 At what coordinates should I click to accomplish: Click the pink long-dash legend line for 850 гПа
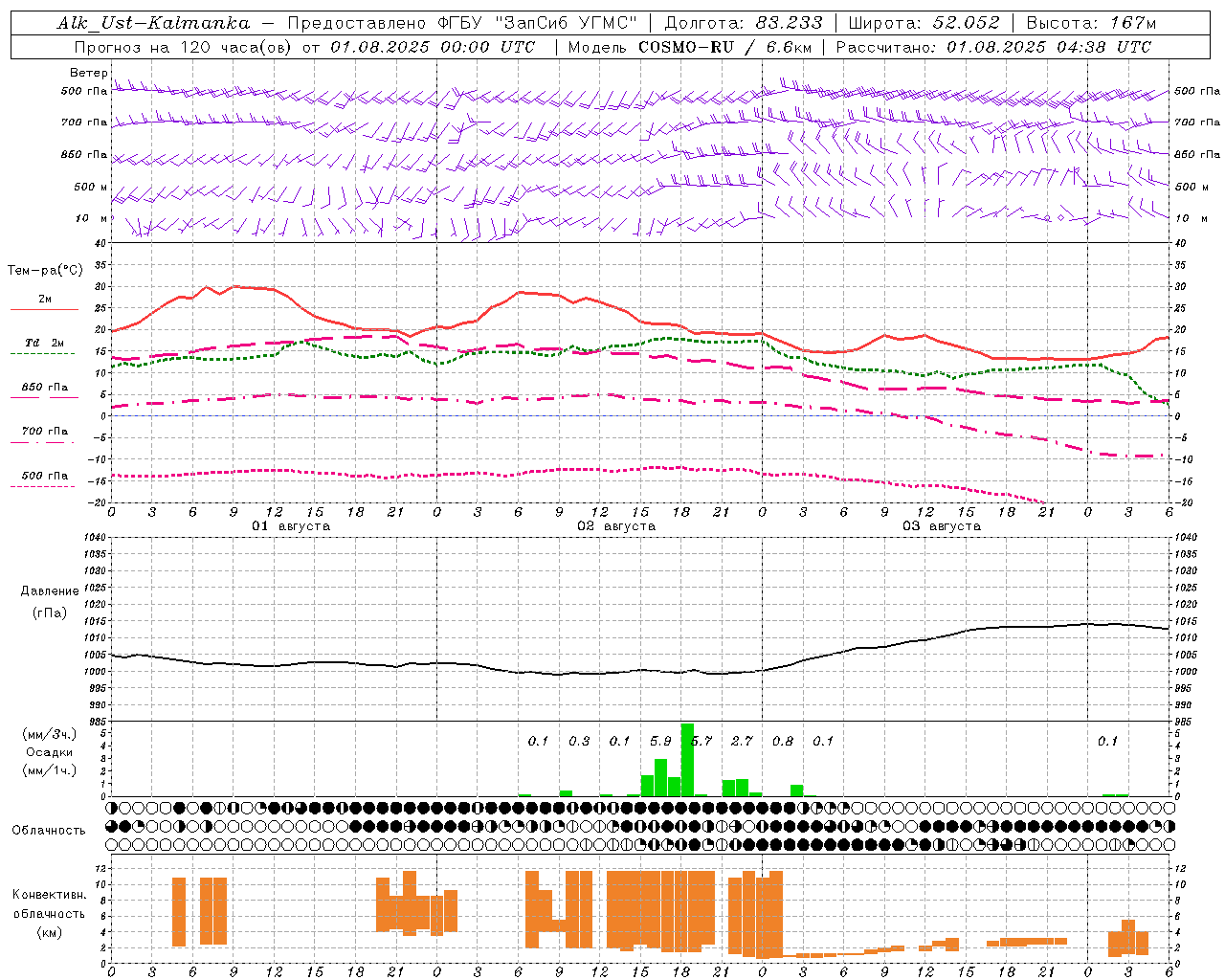(x=44, y=398)
